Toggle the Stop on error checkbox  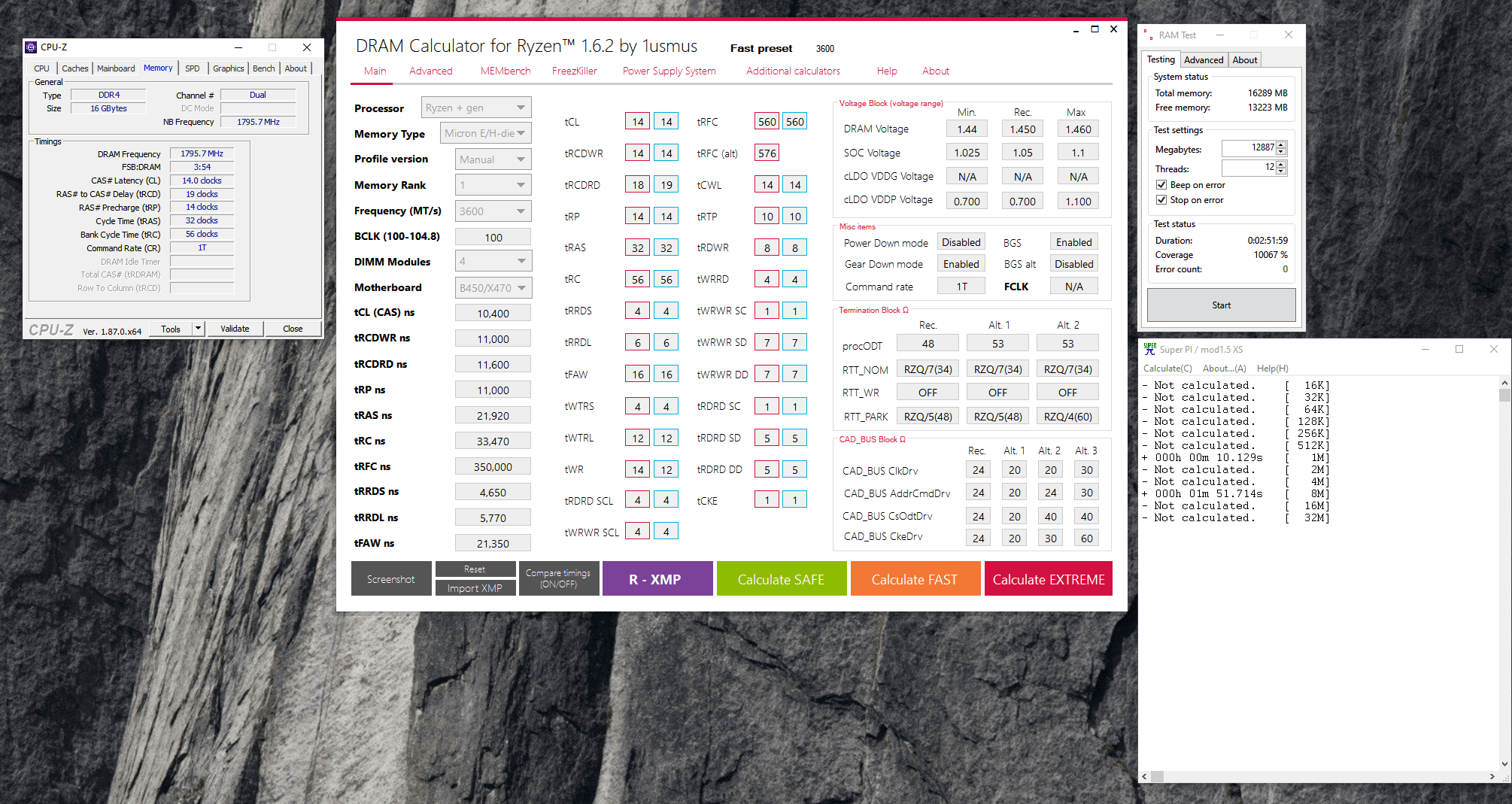(1161, 200)
